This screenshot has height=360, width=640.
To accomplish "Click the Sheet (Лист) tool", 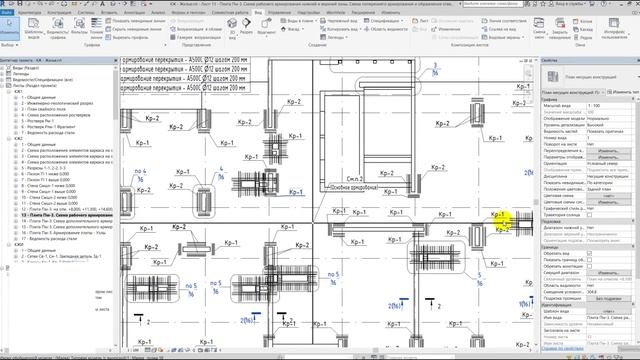I will click(x=420, y=20).
